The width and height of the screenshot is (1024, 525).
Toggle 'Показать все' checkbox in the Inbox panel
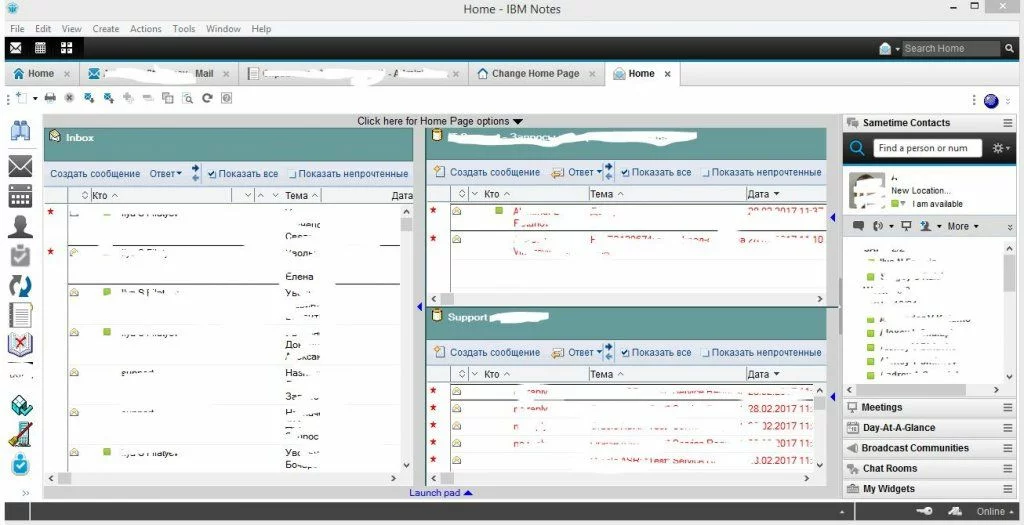pos(212,174)
